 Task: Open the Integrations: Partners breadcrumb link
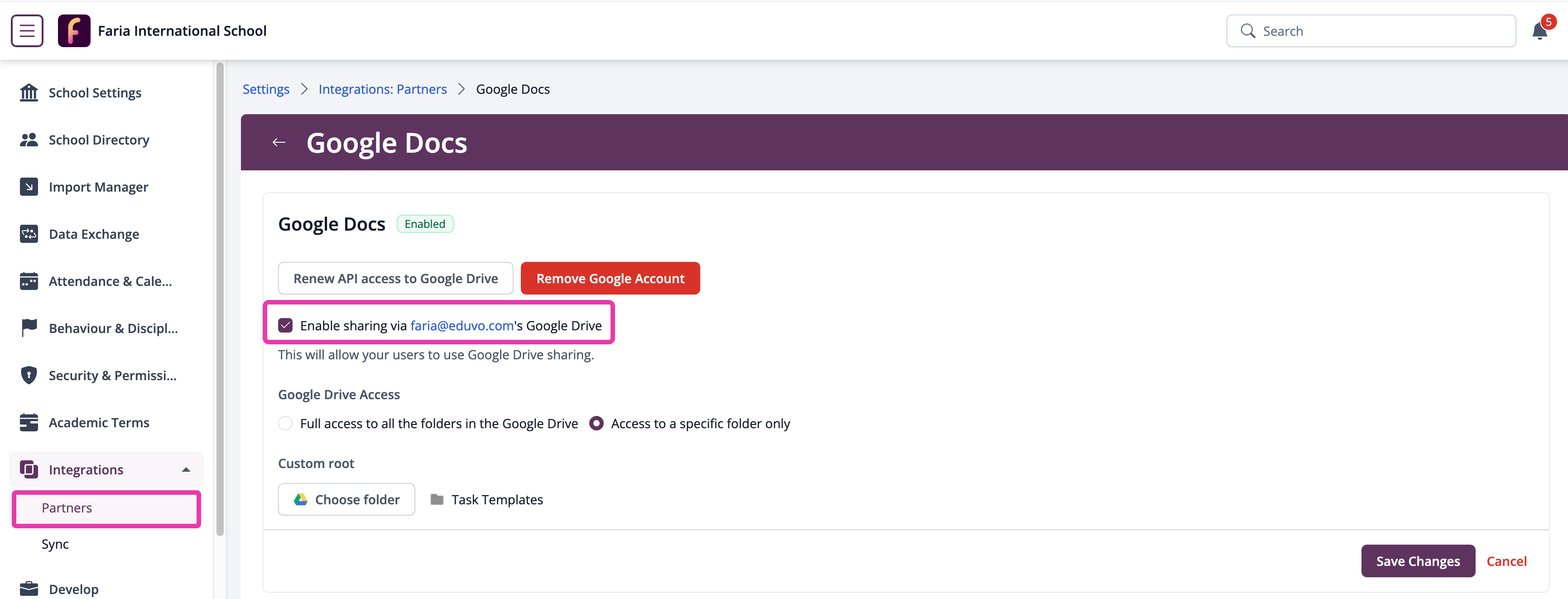[x=382, y=89]
